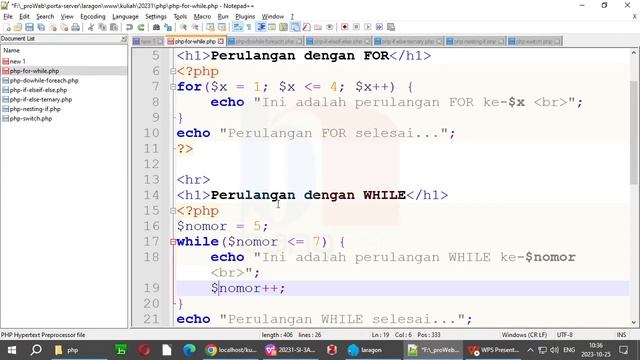
Task: Select php-nesting-if.php in Document List
Action: click(x=35, y=109)
